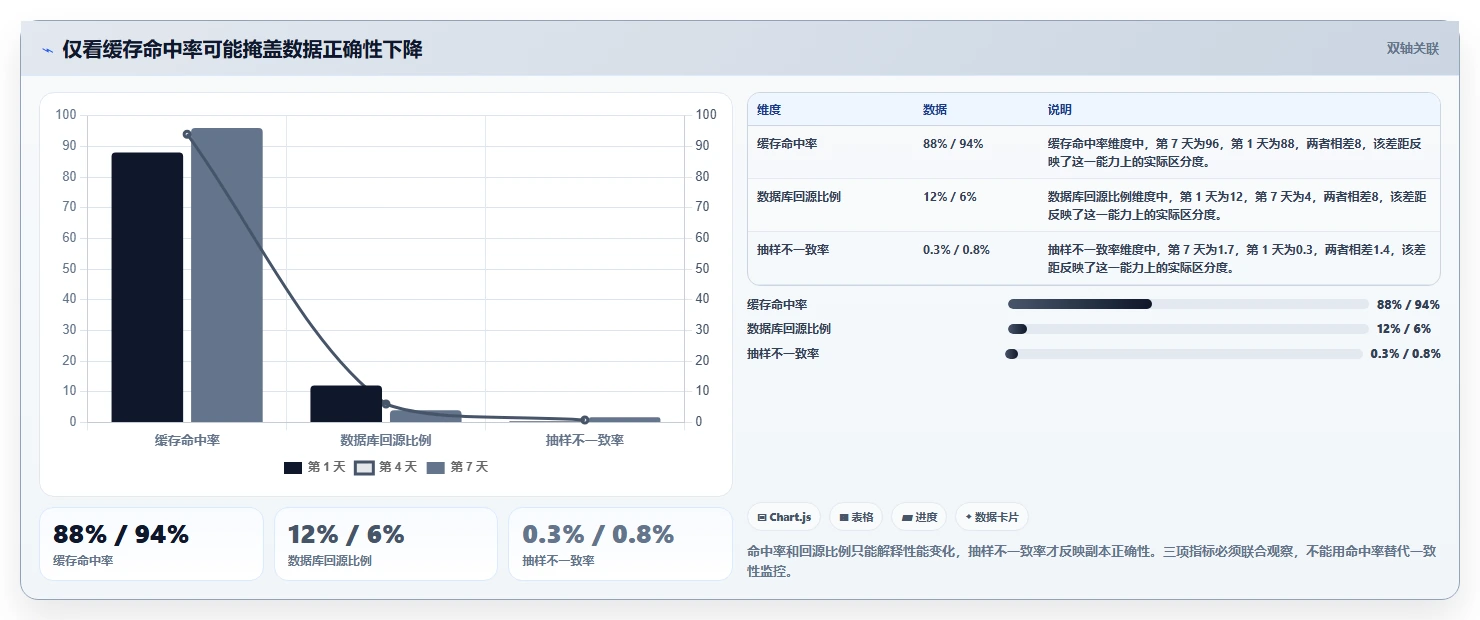Click the star icon in 数据卡片 tag
The width and height of the screenshot is (1480, 620).
[968, 518]
